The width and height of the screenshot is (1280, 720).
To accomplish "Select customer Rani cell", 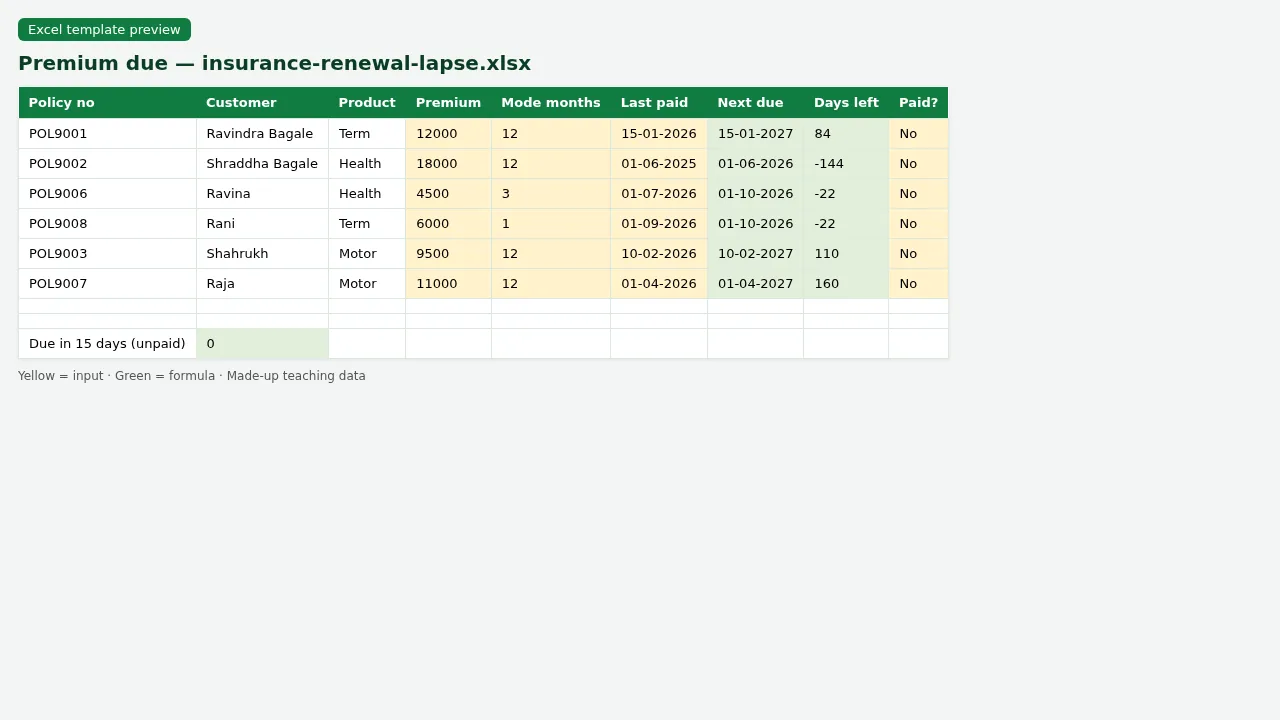I will click(x=262, y=224).
